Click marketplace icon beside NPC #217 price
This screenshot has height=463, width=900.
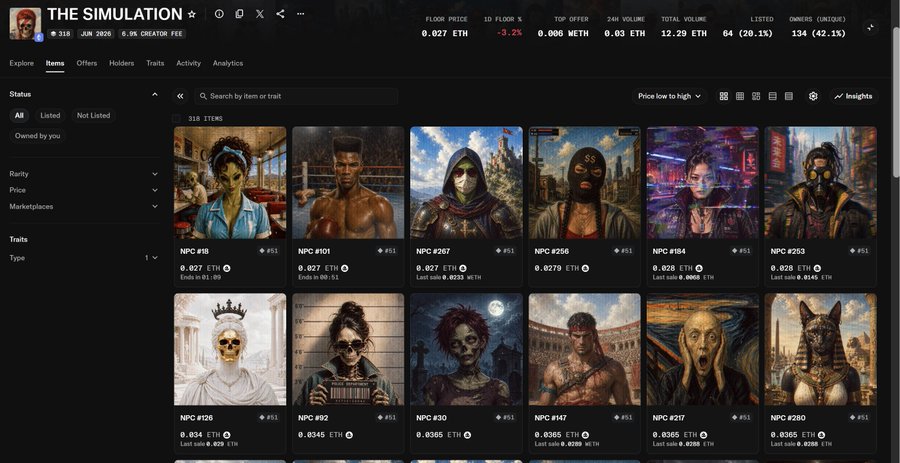(x=704, y=435)
